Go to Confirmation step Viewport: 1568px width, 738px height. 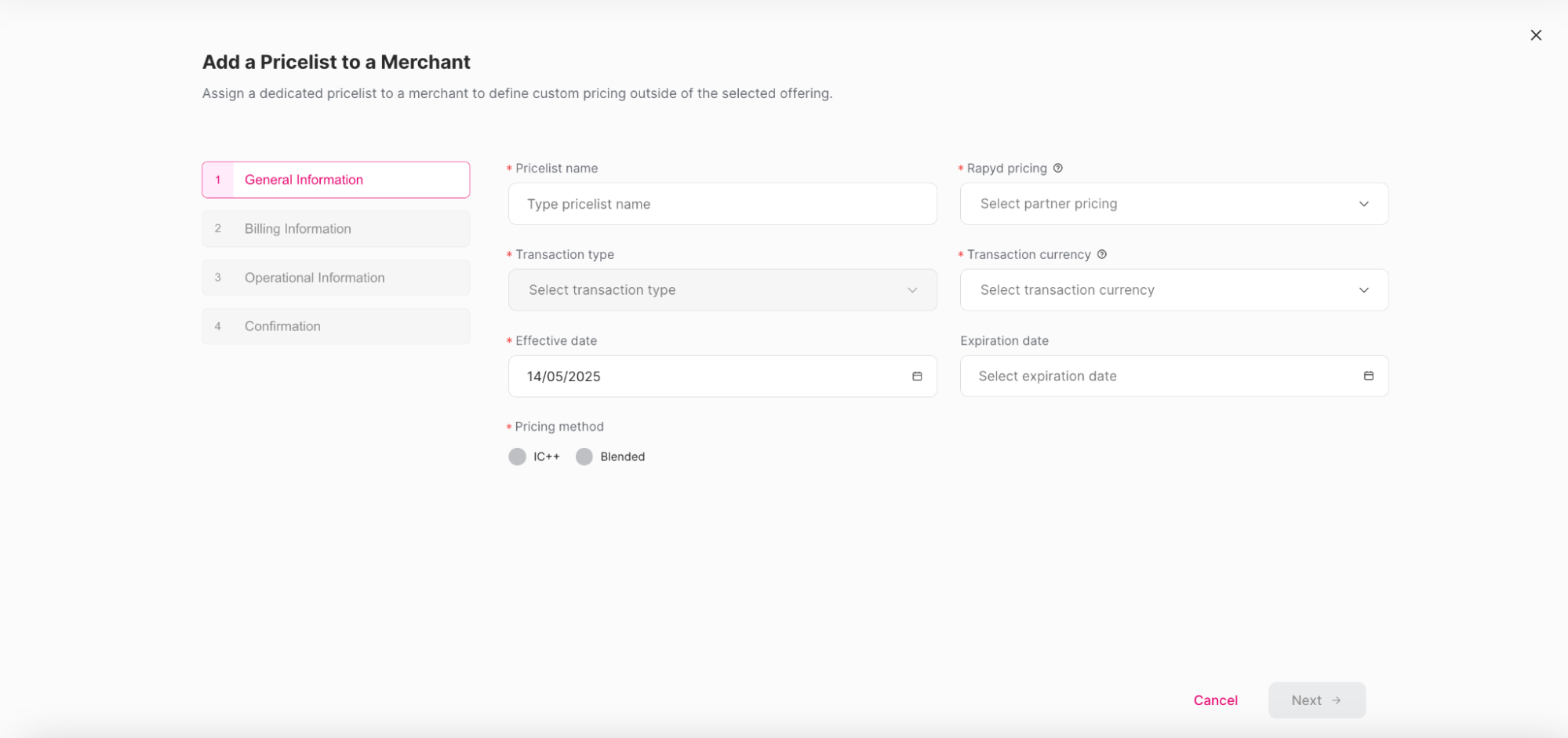click(x=336, y=326)
